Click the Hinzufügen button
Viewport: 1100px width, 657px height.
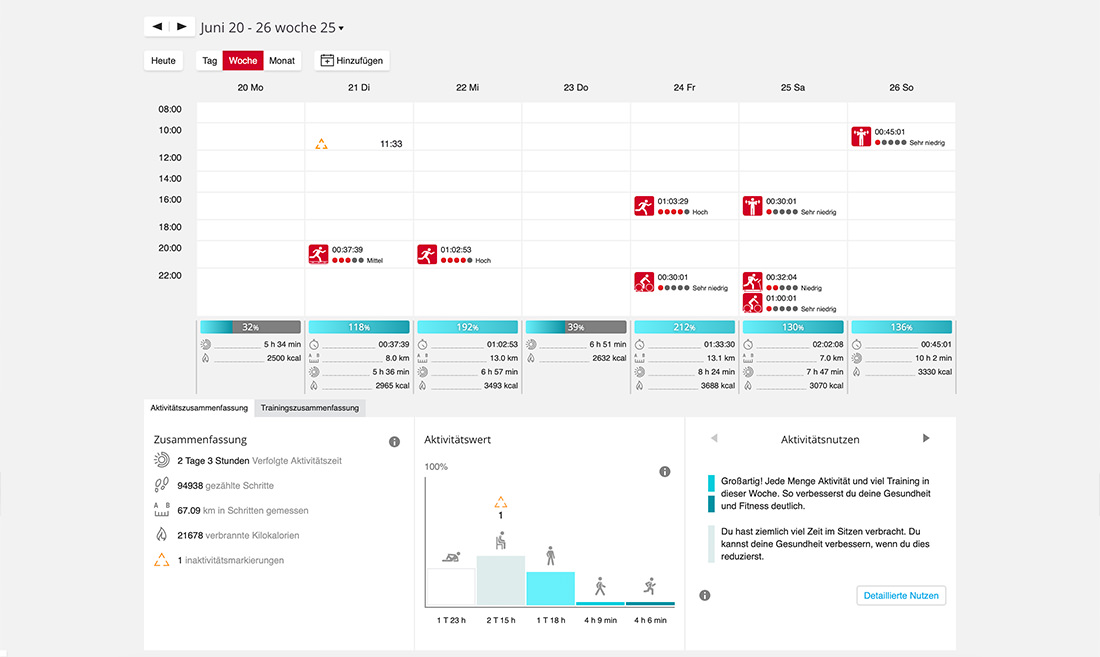tap(352, 60)
